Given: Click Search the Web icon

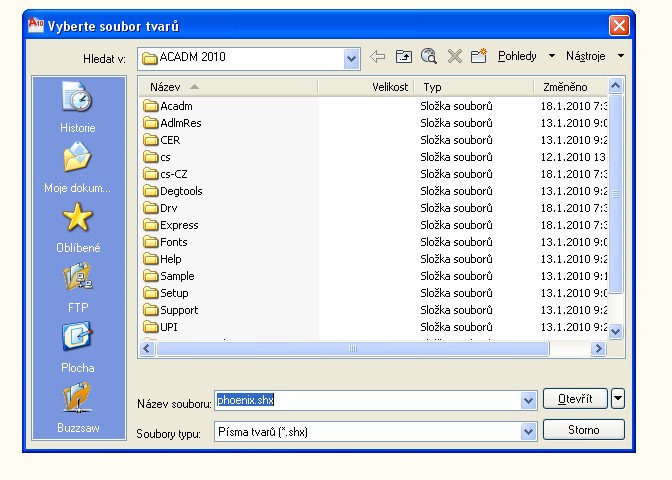Looking at the screenshot, I should click(x=429, y=57).
